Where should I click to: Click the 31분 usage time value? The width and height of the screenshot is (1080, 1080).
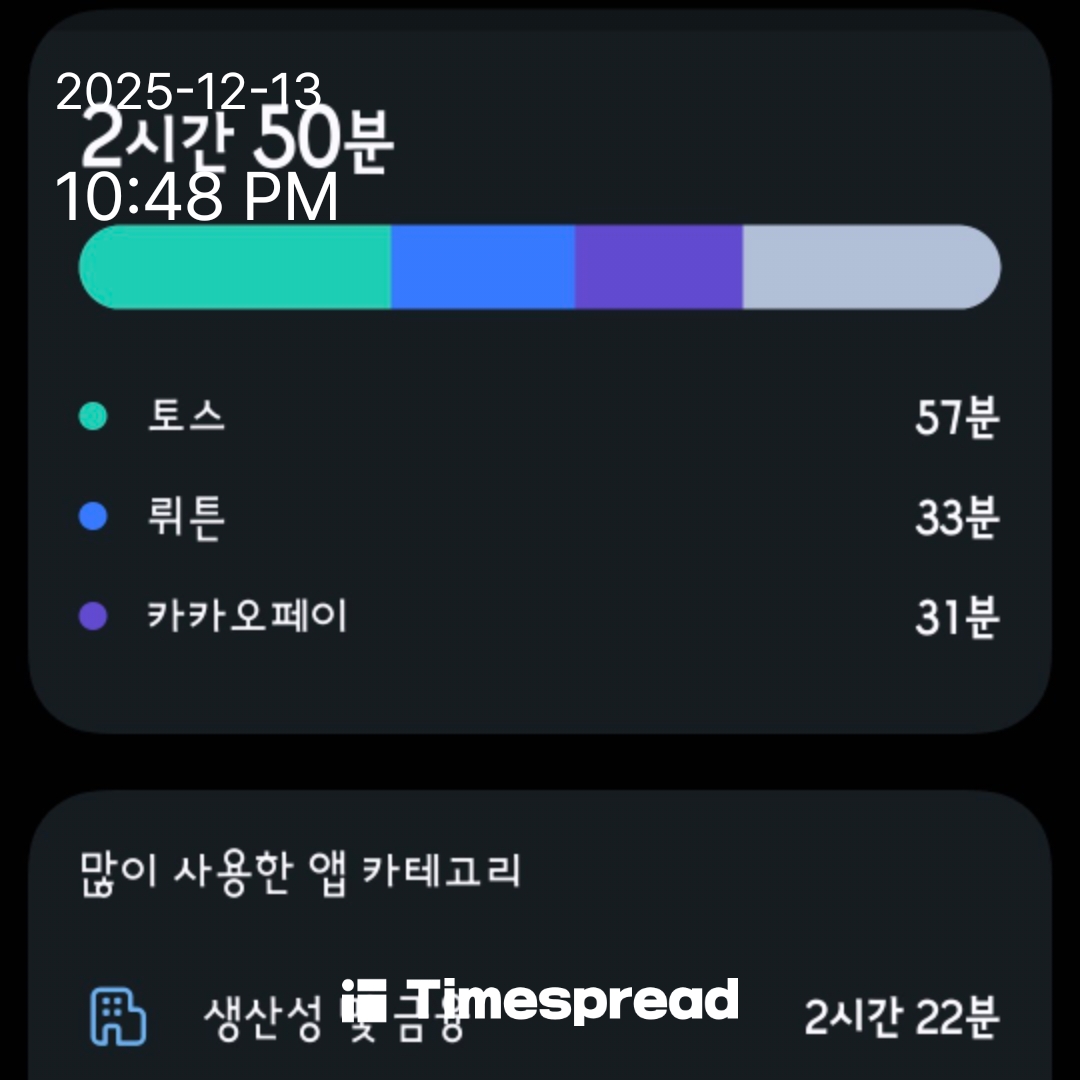click(x=956, y=617)
